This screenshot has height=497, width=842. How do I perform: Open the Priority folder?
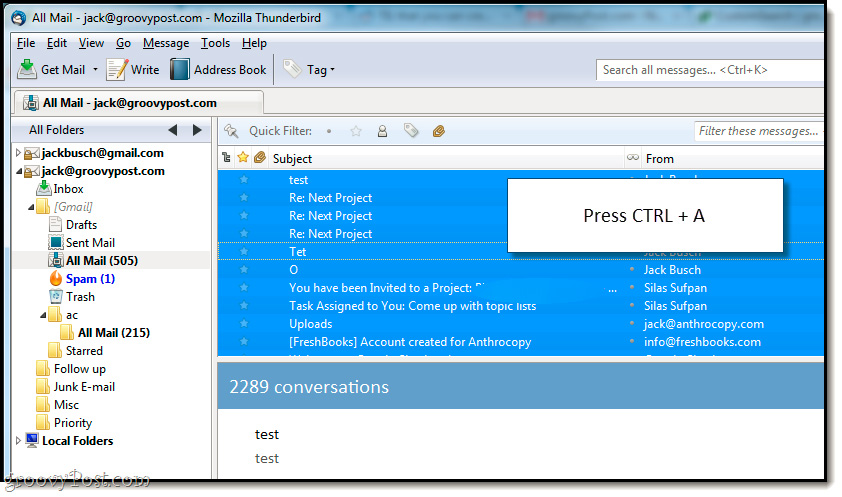click(x=72, y=423)
